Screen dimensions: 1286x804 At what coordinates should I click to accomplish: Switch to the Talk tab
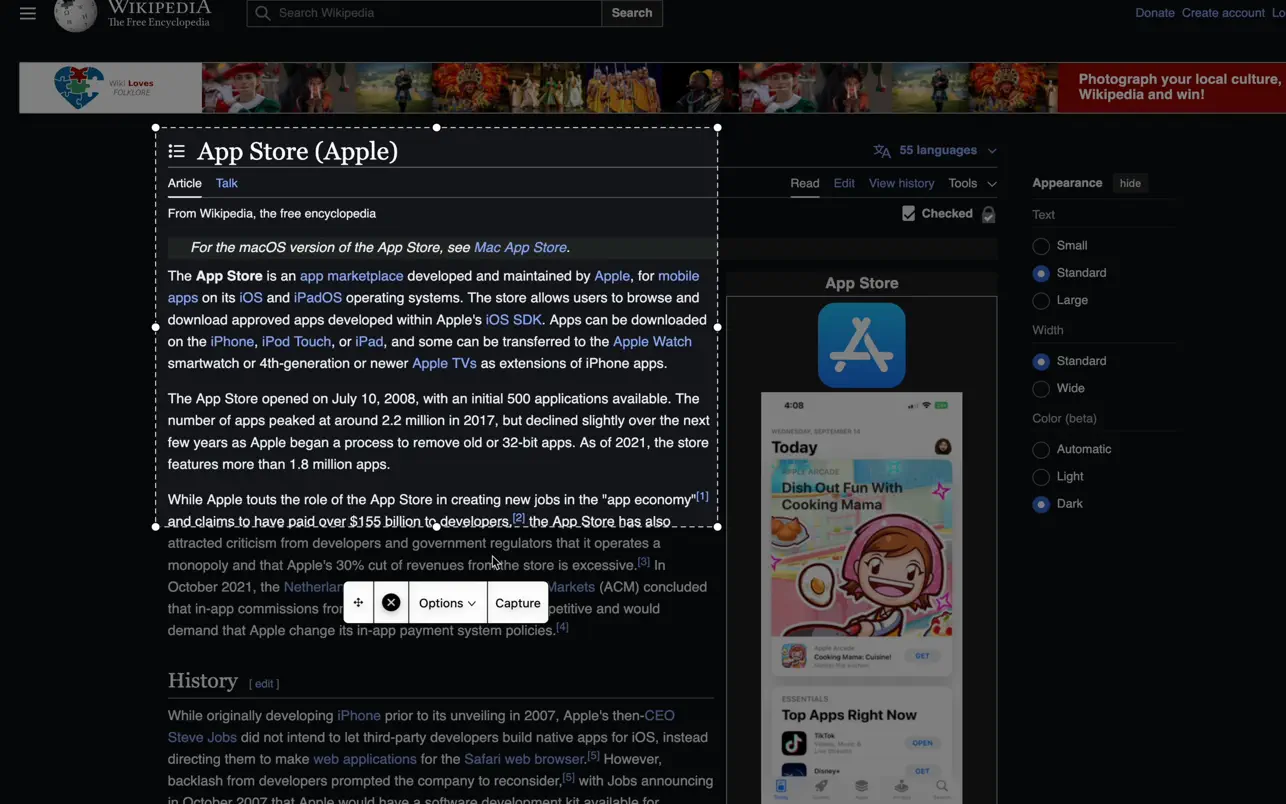click(227, 184)
